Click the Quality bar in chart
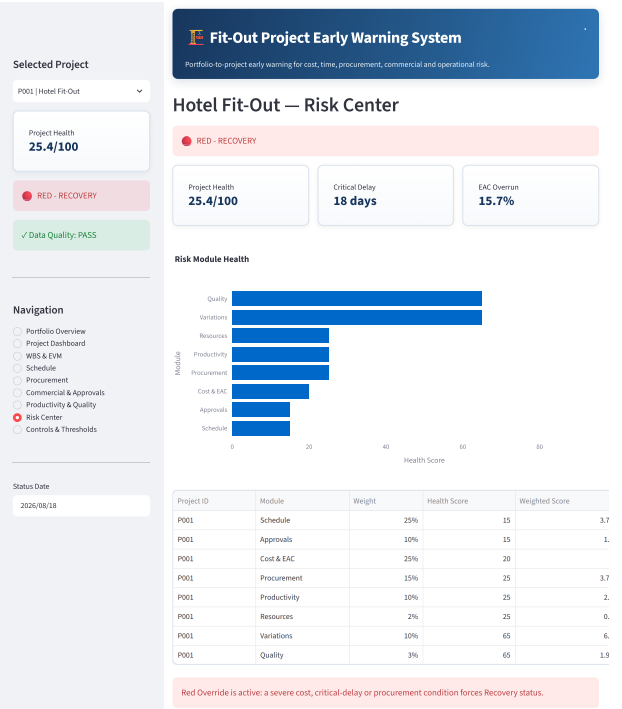Image resolution: width=622 pixels, height=709 pixels. coord(357,298)
